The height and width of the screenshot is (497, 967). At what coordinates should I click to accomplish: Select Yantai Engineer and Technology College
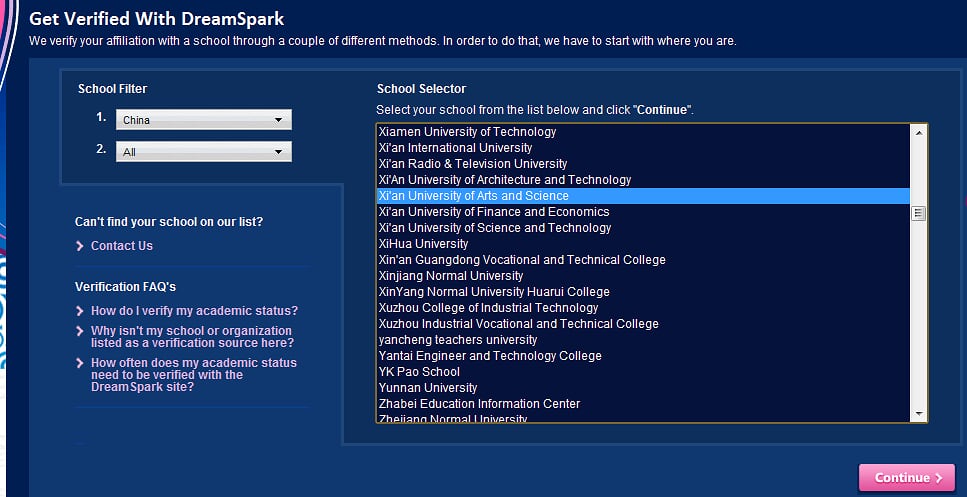643,356
